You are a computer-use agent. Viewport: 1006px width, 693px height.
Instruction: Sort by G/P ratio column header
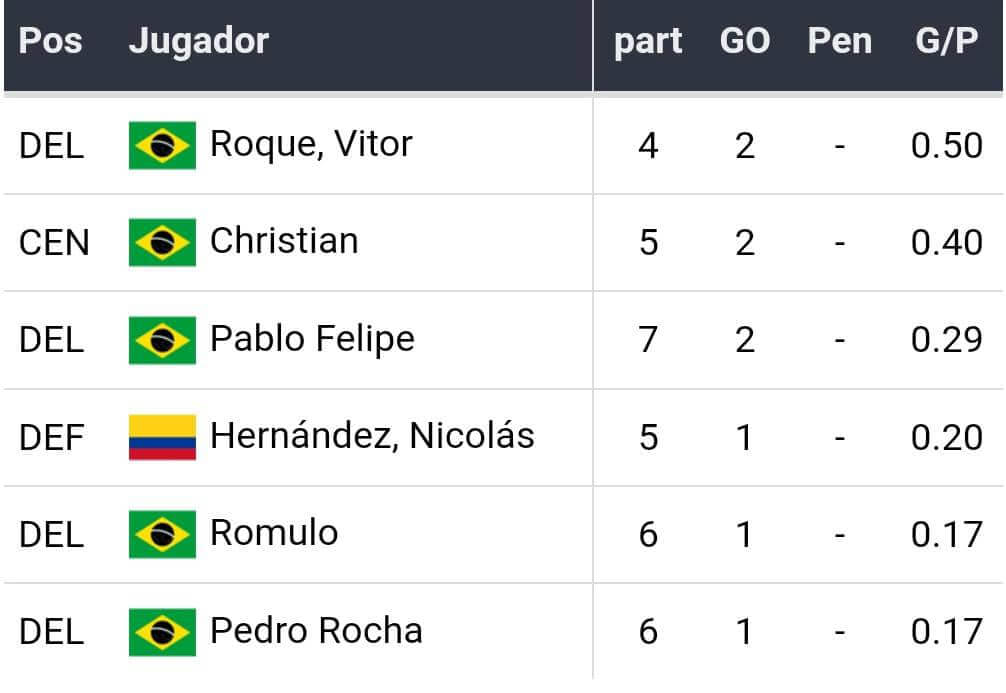(946, 42)
